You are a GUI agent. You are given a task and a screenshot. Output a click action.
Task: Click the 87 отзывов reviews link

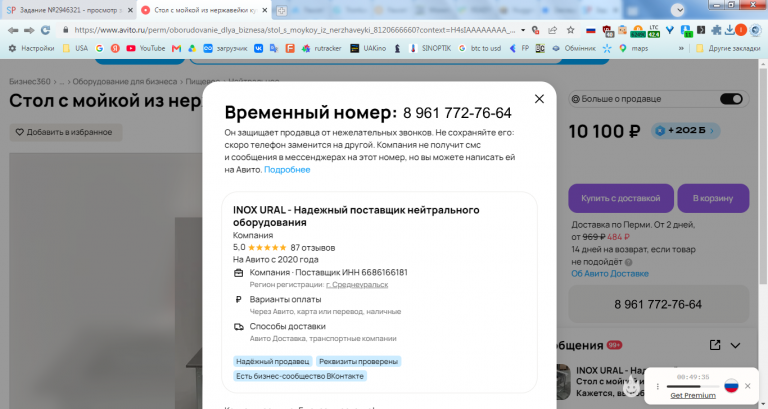[x=312, y=248]
